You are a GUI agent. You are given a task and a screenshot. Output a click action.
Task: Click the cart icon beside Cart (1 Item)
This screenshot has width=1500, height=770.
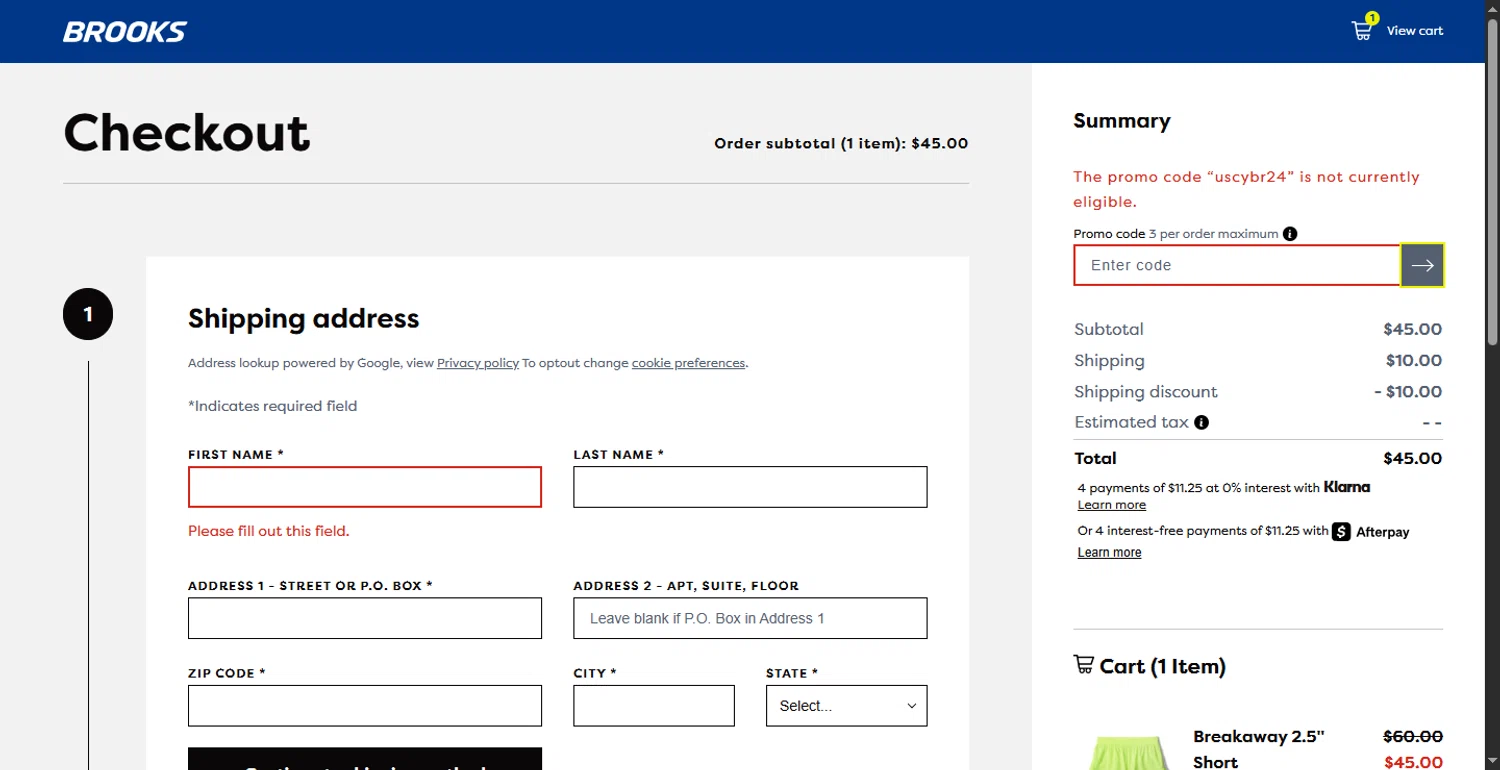point(1084,664)
